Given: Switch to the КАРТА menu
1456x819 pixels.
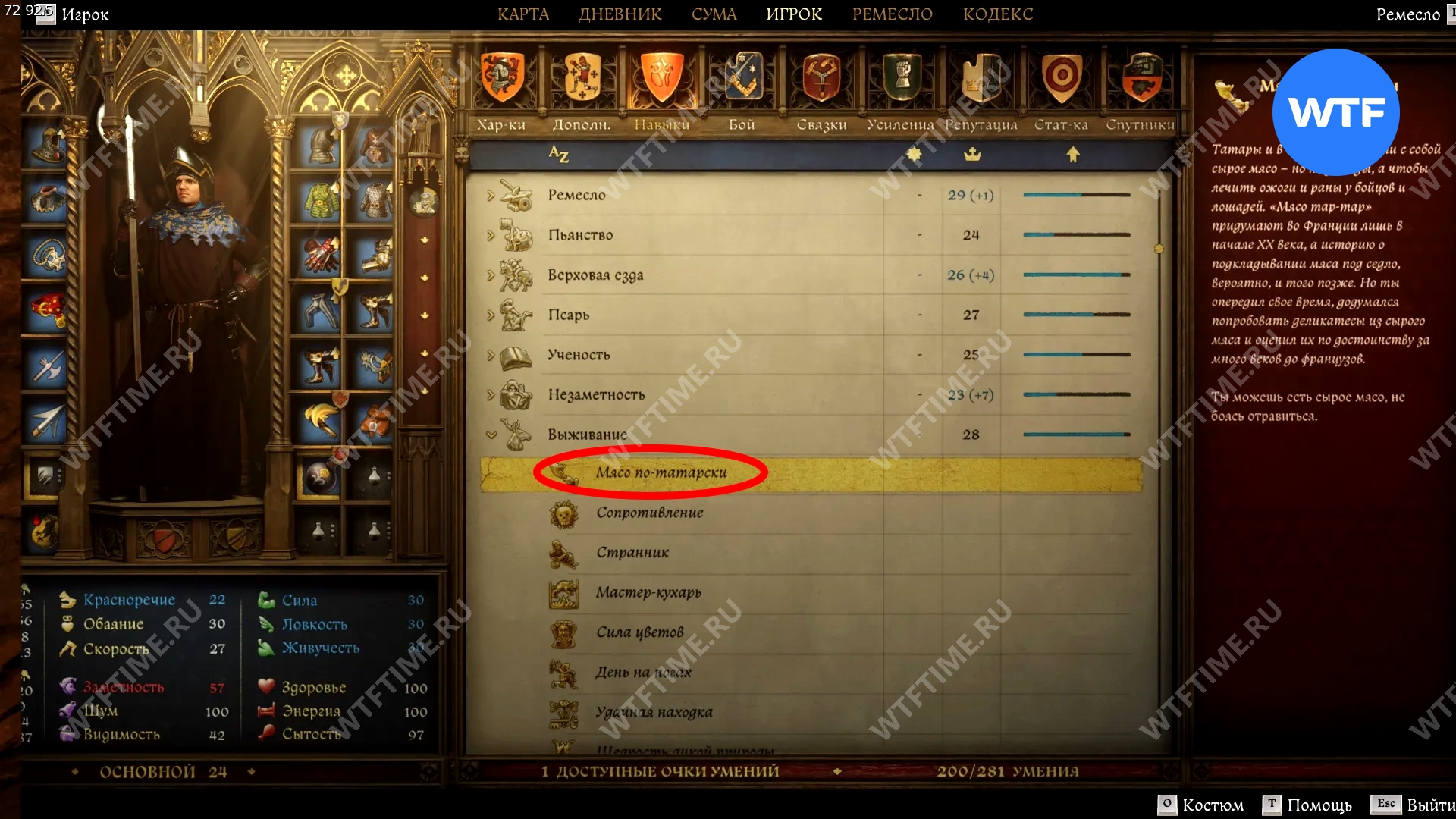Looking at the screenshot, I should (x=523, y=14).
